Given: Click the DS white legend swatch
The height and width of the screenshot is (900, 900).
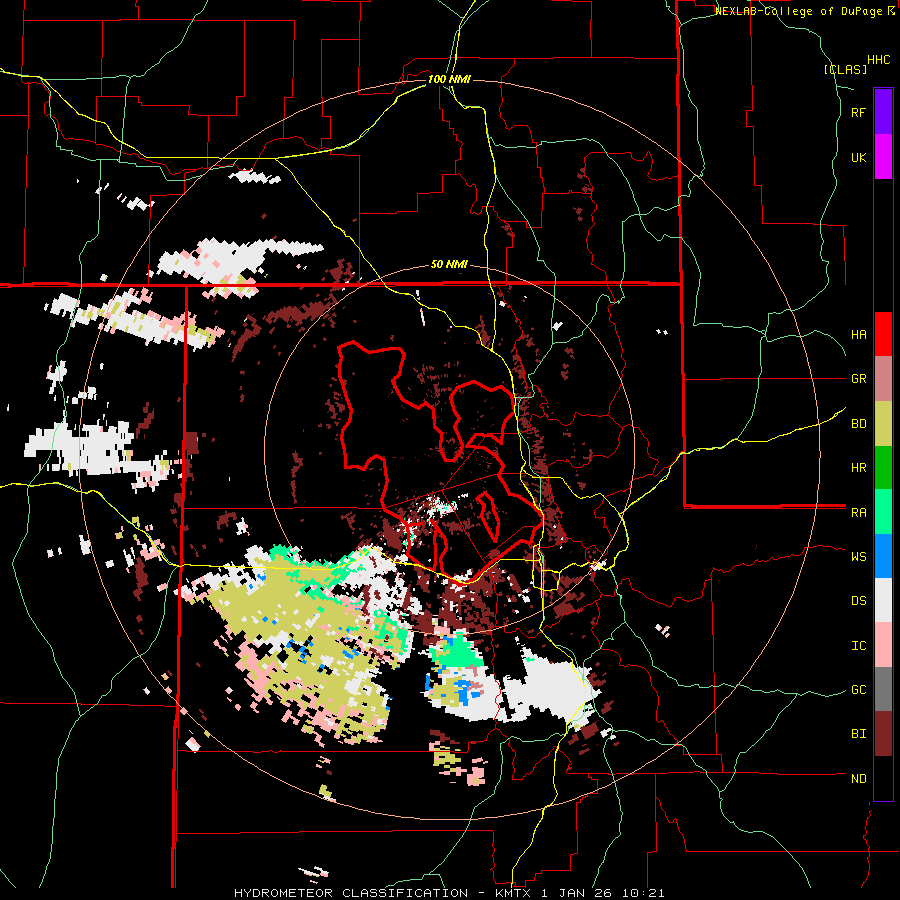Looking at the screenshot, I should 883,600.
